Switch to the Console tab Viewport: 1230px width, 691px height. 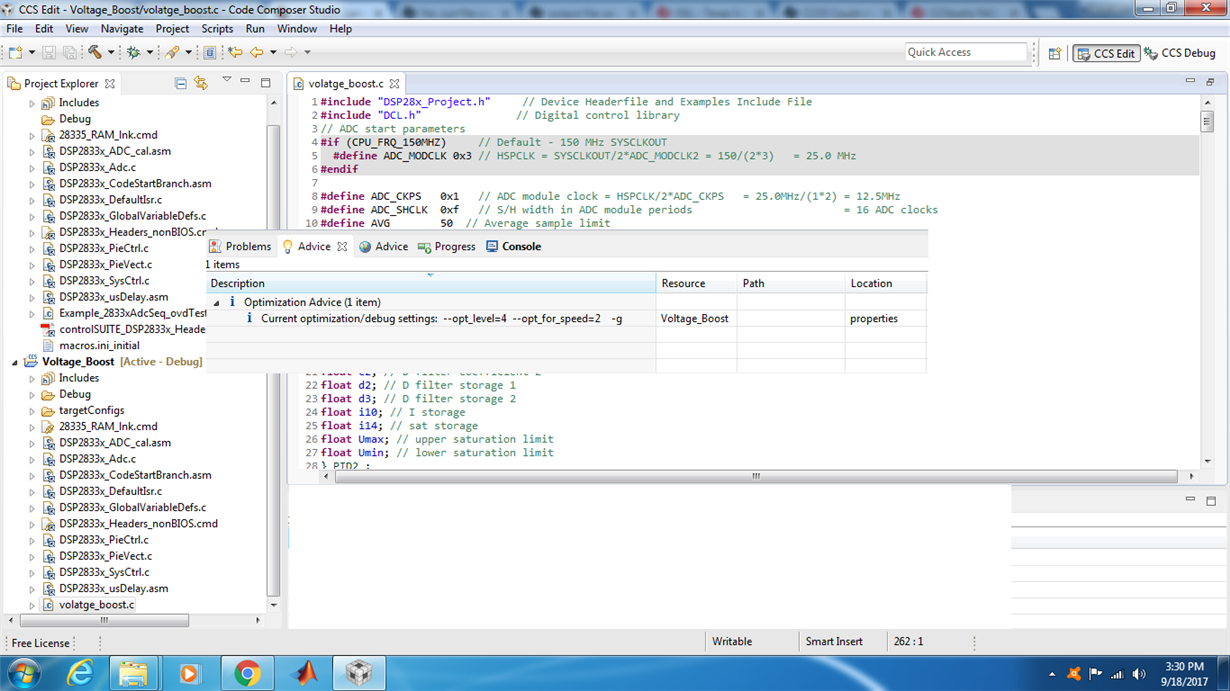tap(513, 246)
